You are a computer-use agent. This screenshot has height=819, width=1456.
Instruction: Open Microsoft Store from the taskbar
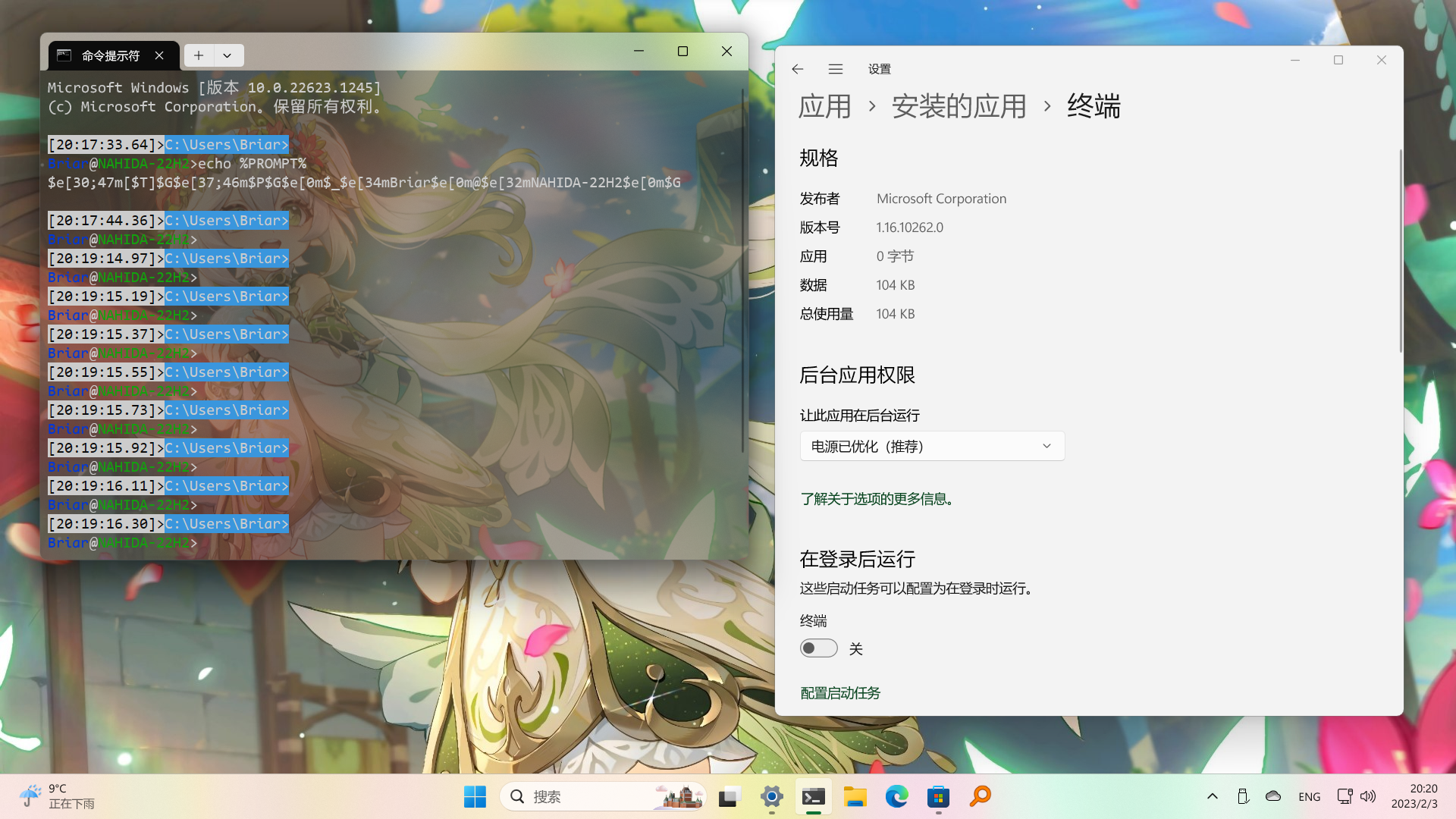(x=938, y=796)
